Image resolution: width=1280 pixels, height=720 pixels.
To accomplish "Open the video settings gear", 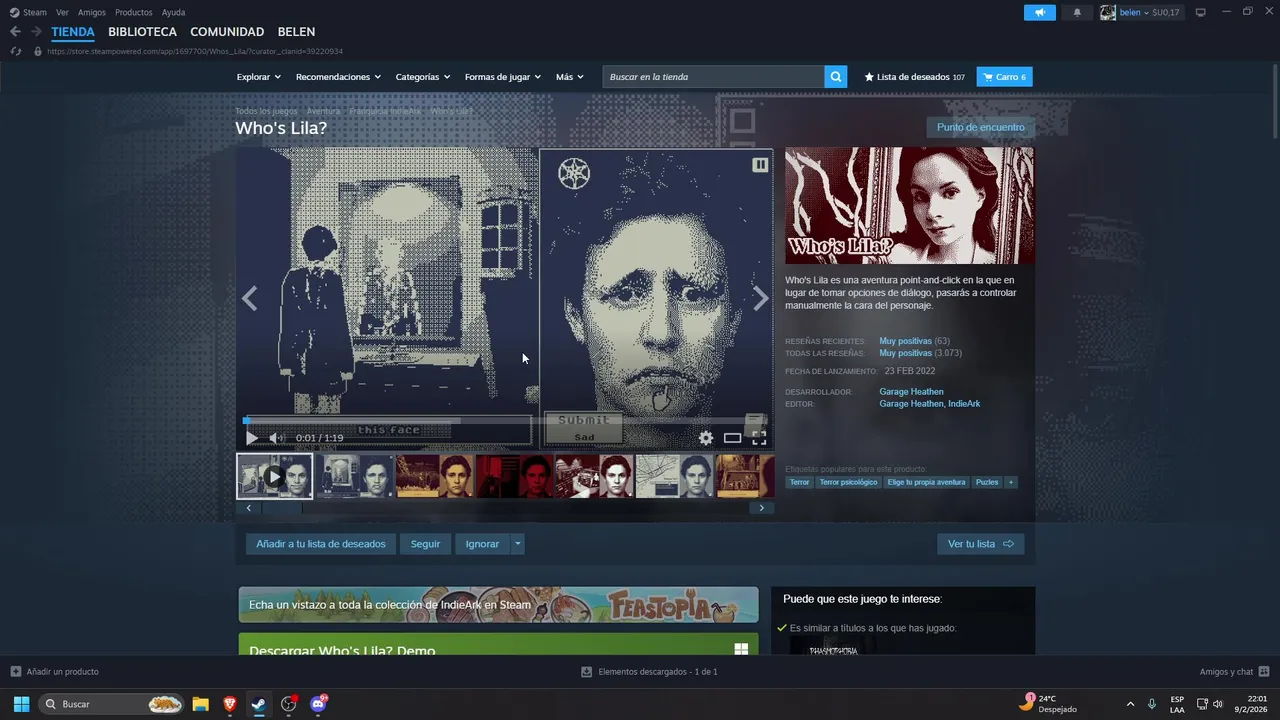I will (706, 438).
